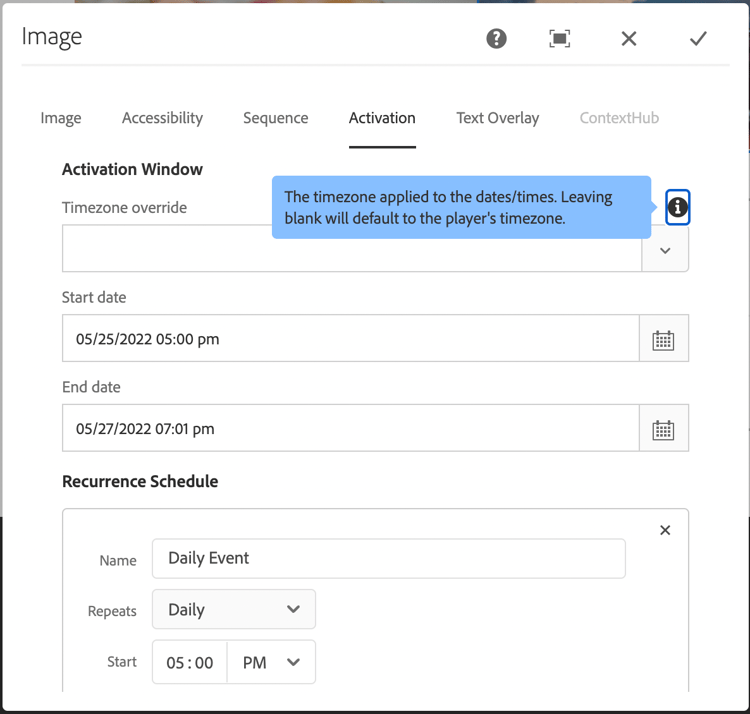Open the End date calendar picker

(663, 429)
